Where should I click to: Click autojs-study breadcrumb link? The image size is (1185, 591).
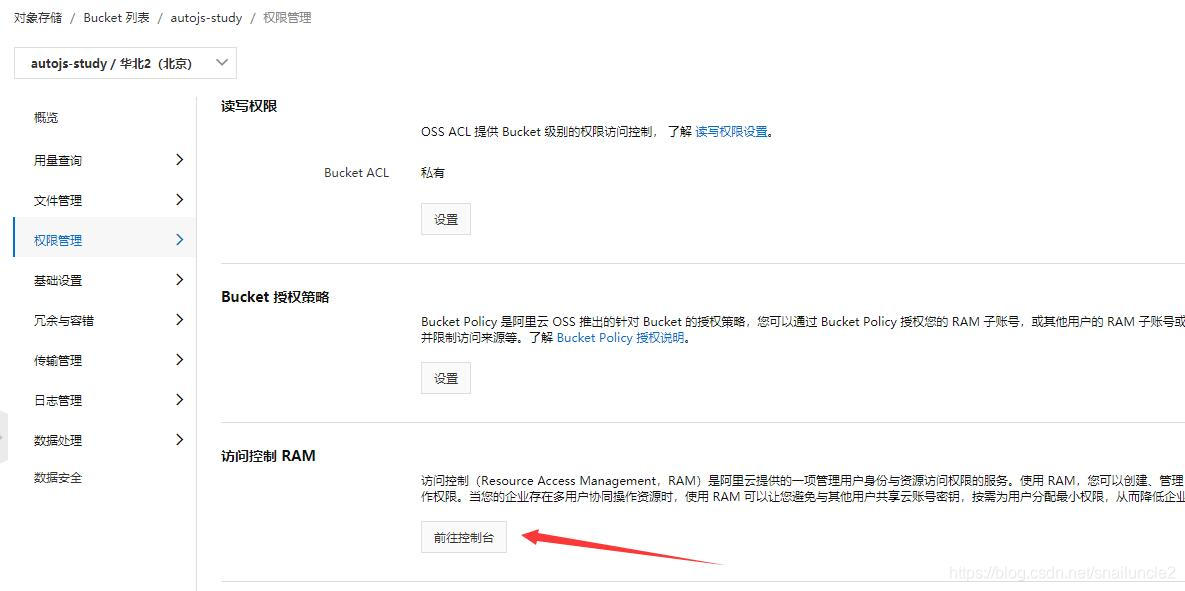(x=206, y=17)
